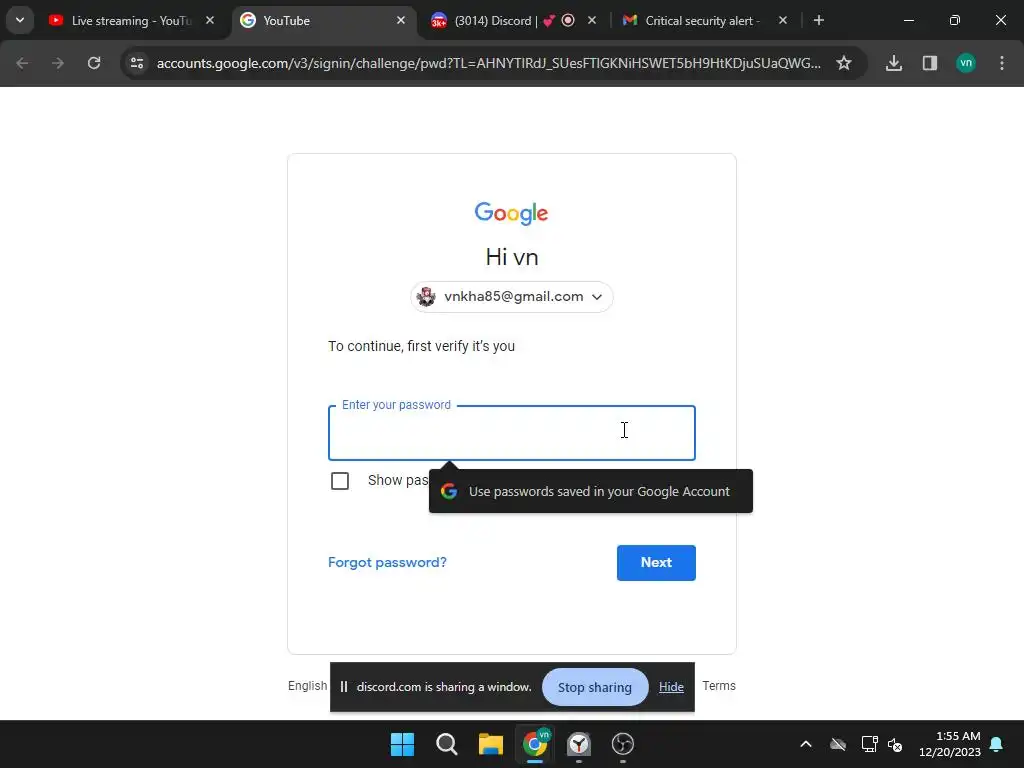
Task: Focus the Enter your password field
Action: [x=511, y=433]
